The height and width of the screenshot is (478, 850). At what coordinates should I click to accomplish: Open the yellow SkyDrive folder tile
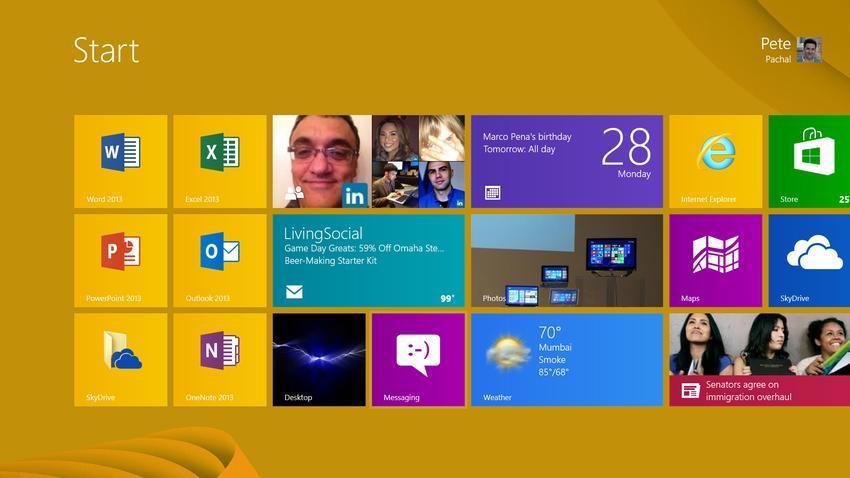120,359
